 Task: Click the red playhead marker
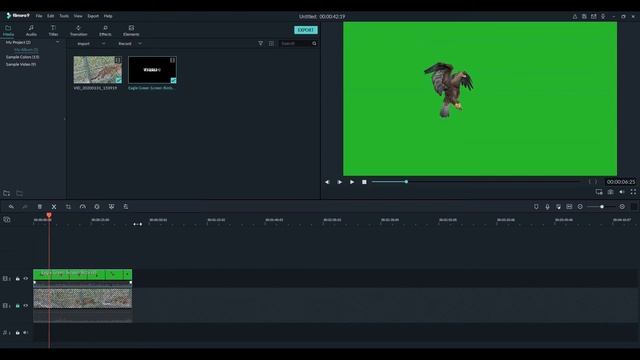click(49, 215)
